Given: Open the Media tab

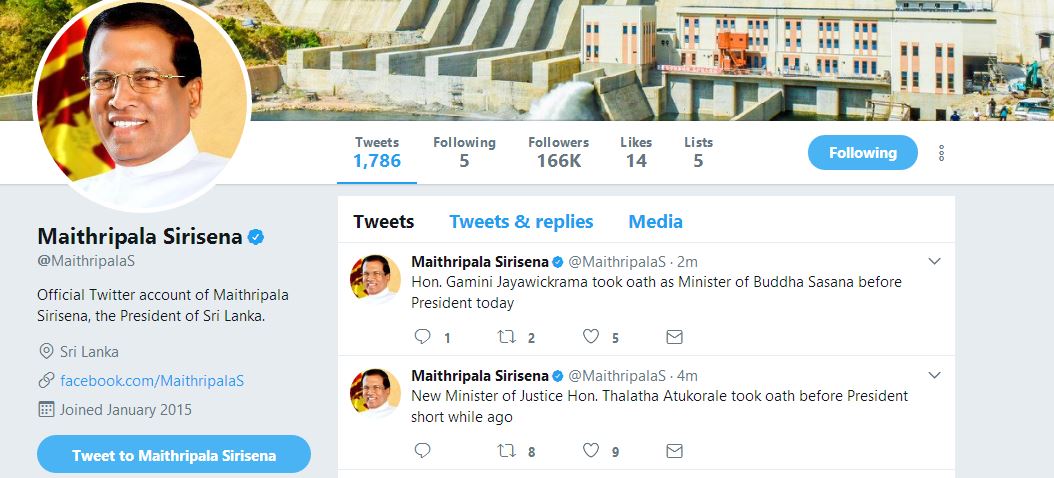Looking at the screenshot, I should pyautogui.click(x=655, y=222).
